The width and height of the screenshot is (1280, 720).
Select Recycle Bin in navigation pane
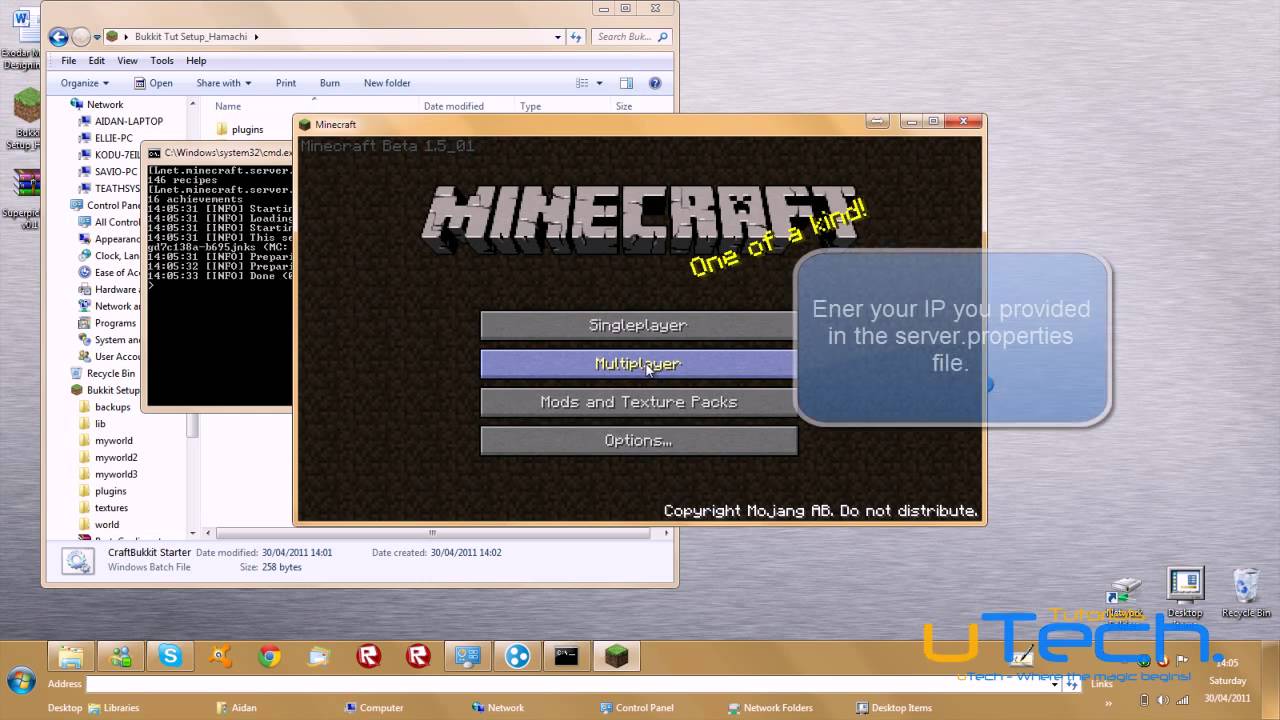111,373
